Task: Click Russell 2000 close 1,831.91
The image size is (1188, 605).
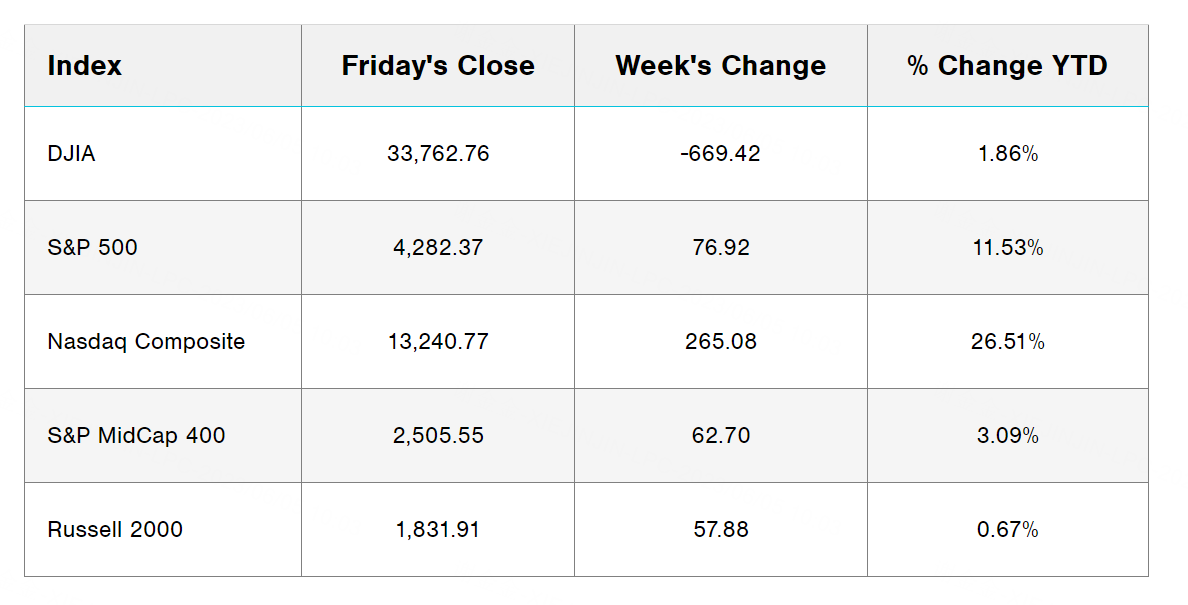Action: pyautogui.click(x=438, y=530)
